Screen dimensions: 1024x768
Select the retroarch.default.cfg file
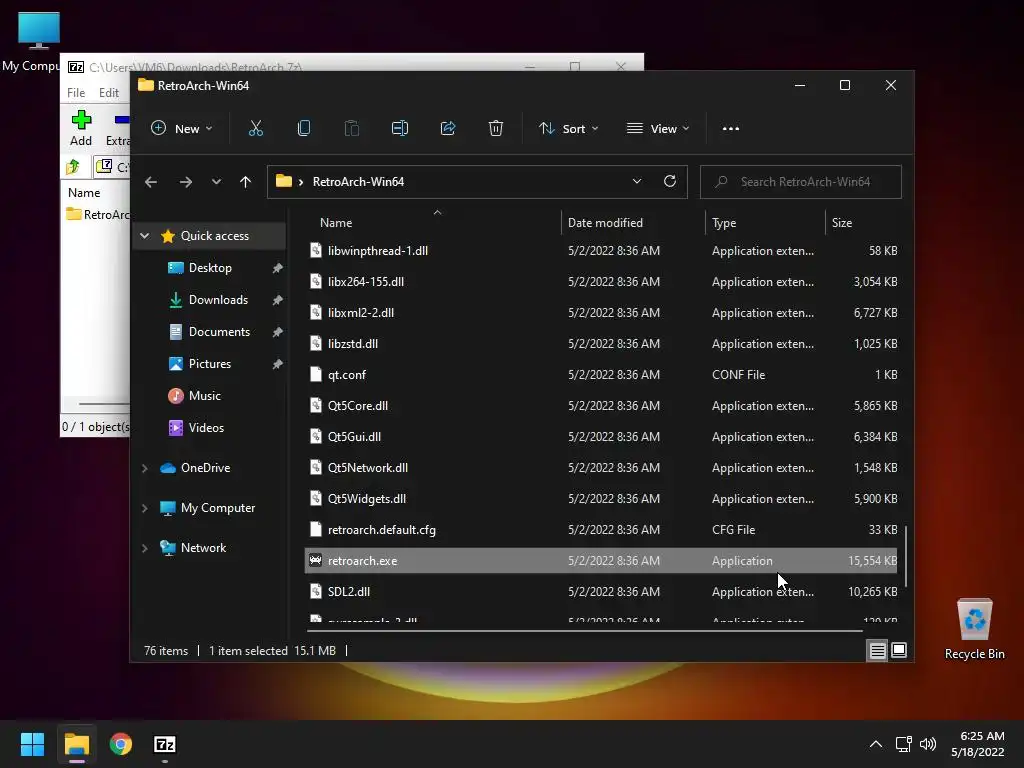[x=601, y=530]
